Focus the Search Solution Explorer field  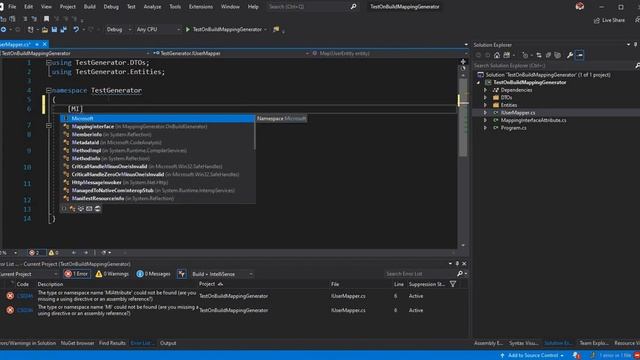coord(553,65)
